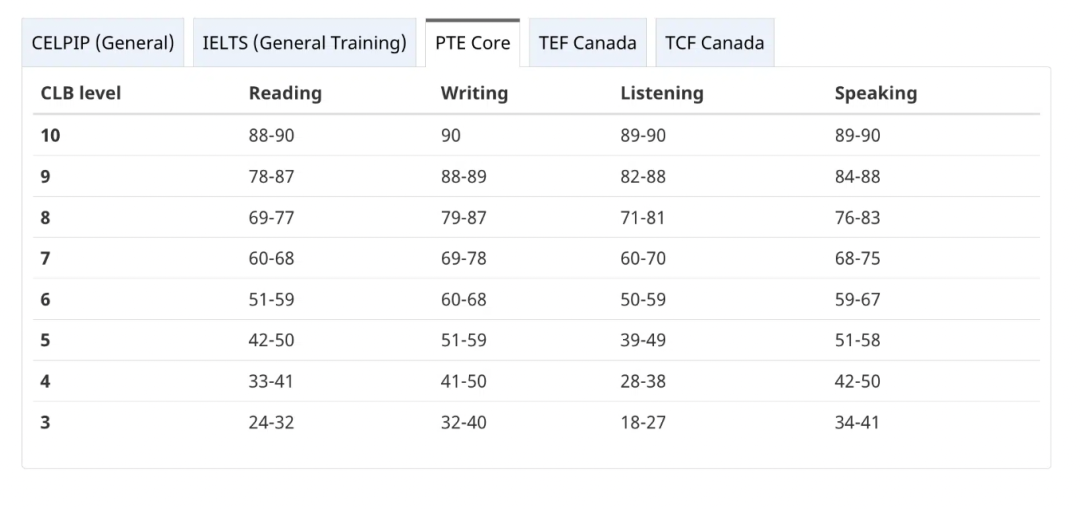Viewport: 1080px width, 509px height.
Task: Switch to the CELPIP (General) tab
Action: click(x=103, y=43)
